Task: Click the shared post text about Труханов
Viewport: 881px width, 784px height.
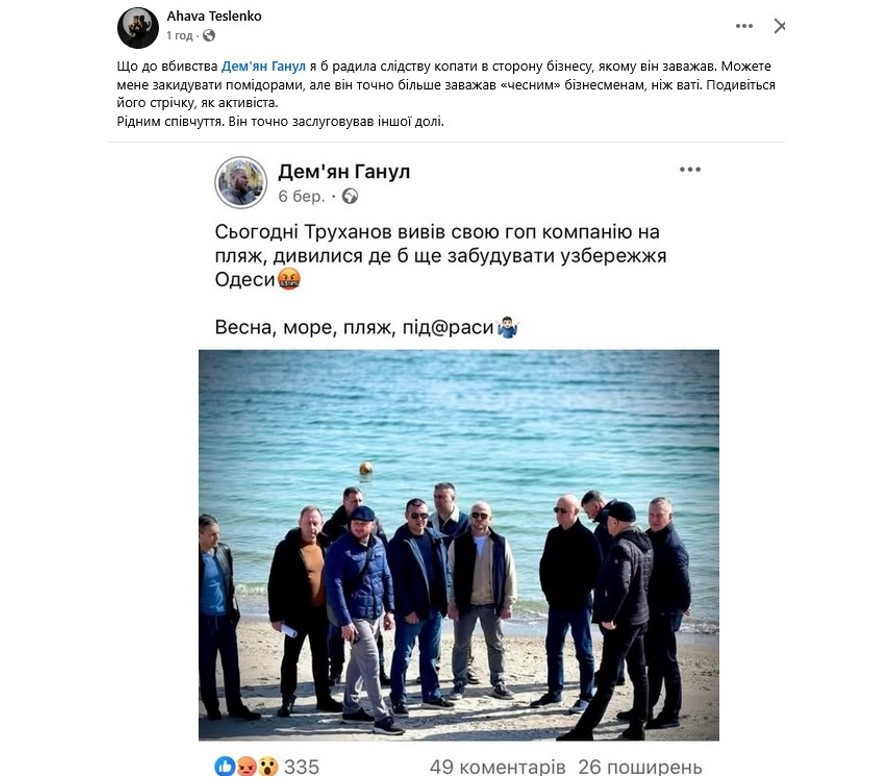Action: (x=440, y=256)
